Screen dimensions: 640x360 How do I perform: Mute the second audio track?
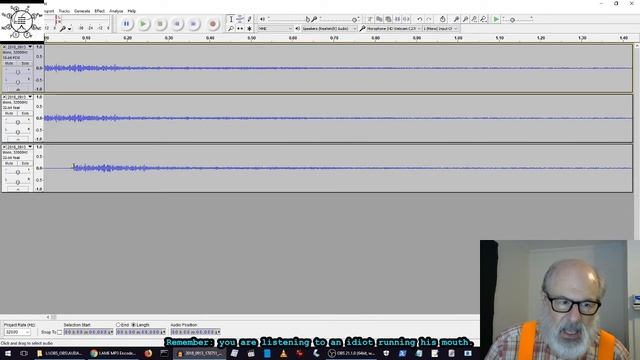coord(9,113)
